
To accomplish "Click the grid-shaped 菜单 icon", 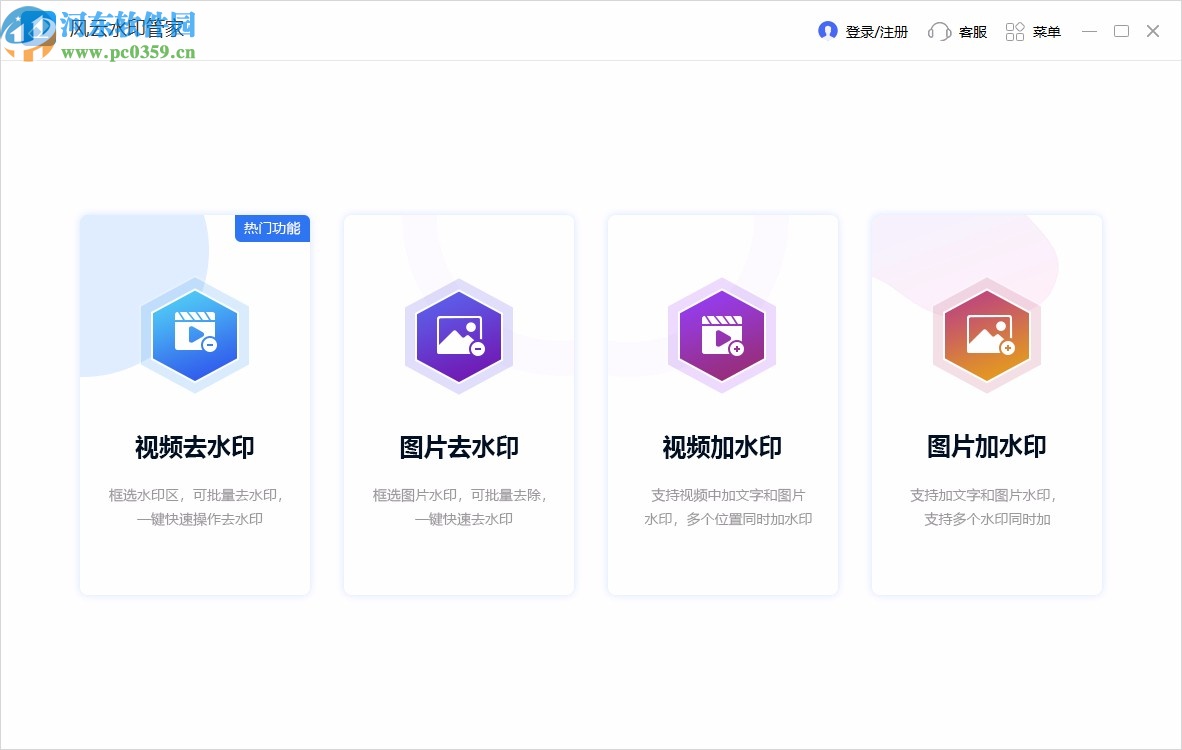I will click(1015, 31).
